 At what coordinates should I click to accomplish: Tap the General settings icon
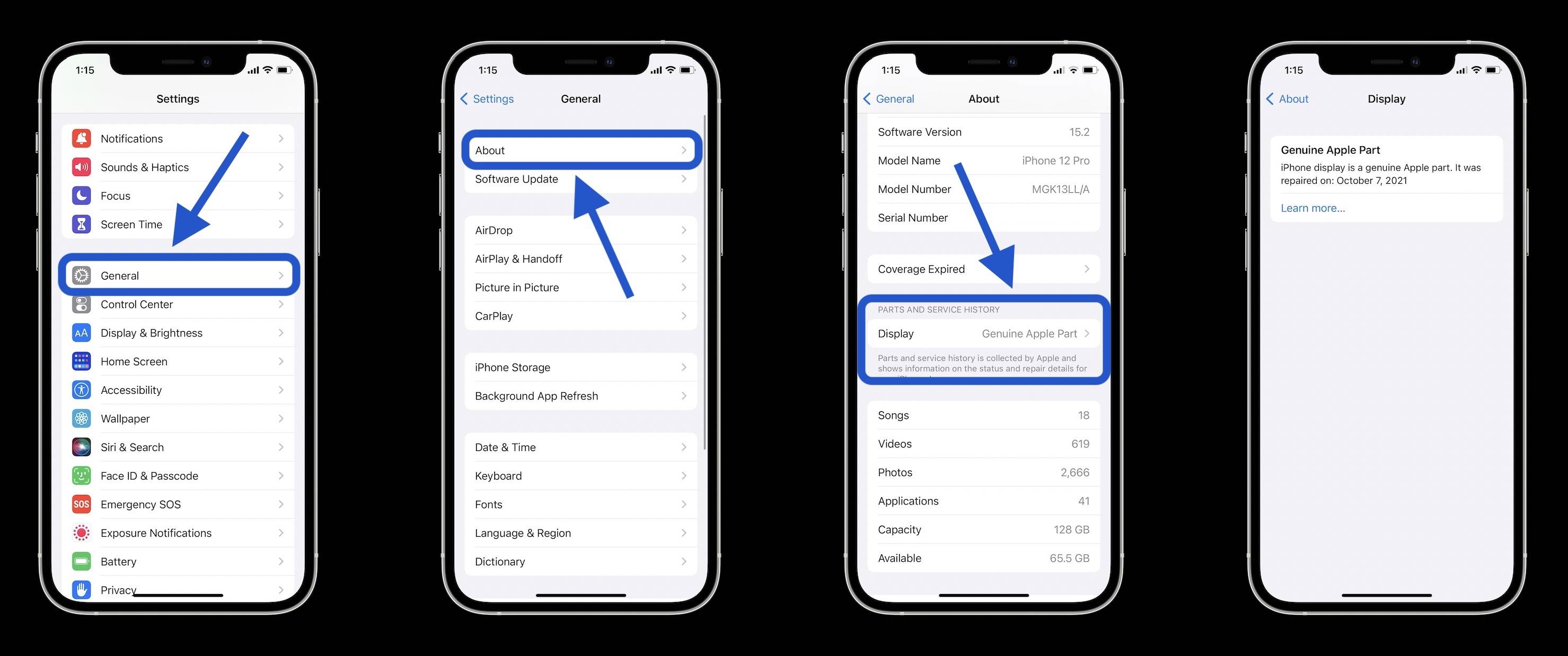[x=82, y=275]
